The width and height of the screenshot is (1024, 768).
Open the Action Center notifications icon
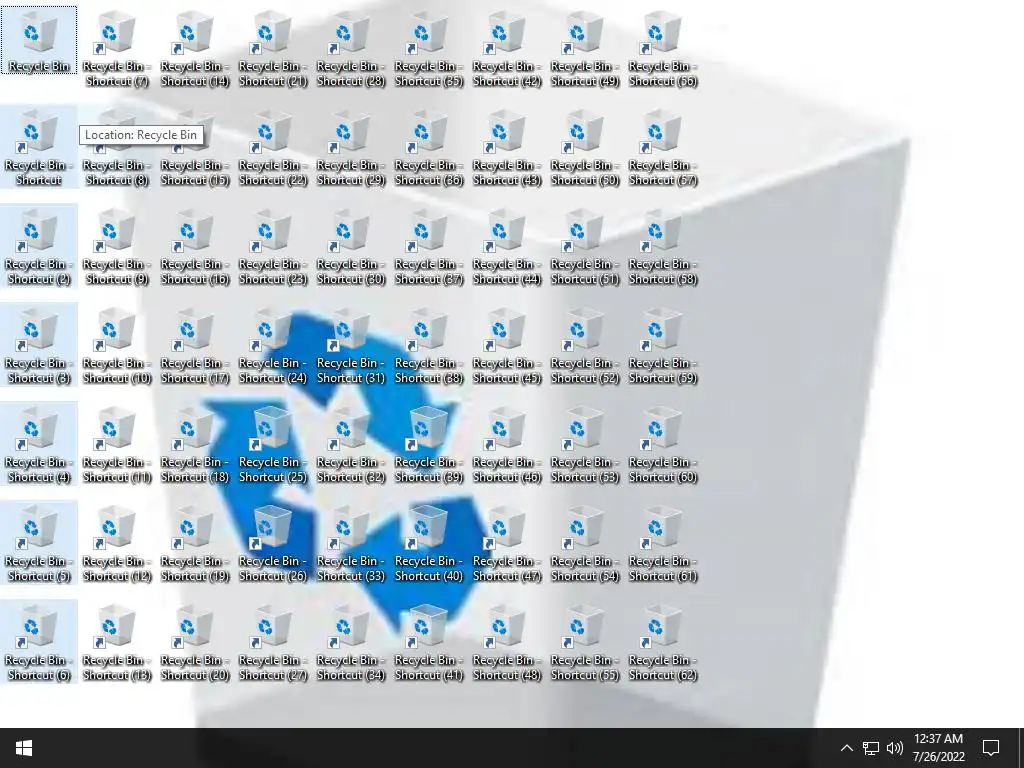[x=991, y=748]
